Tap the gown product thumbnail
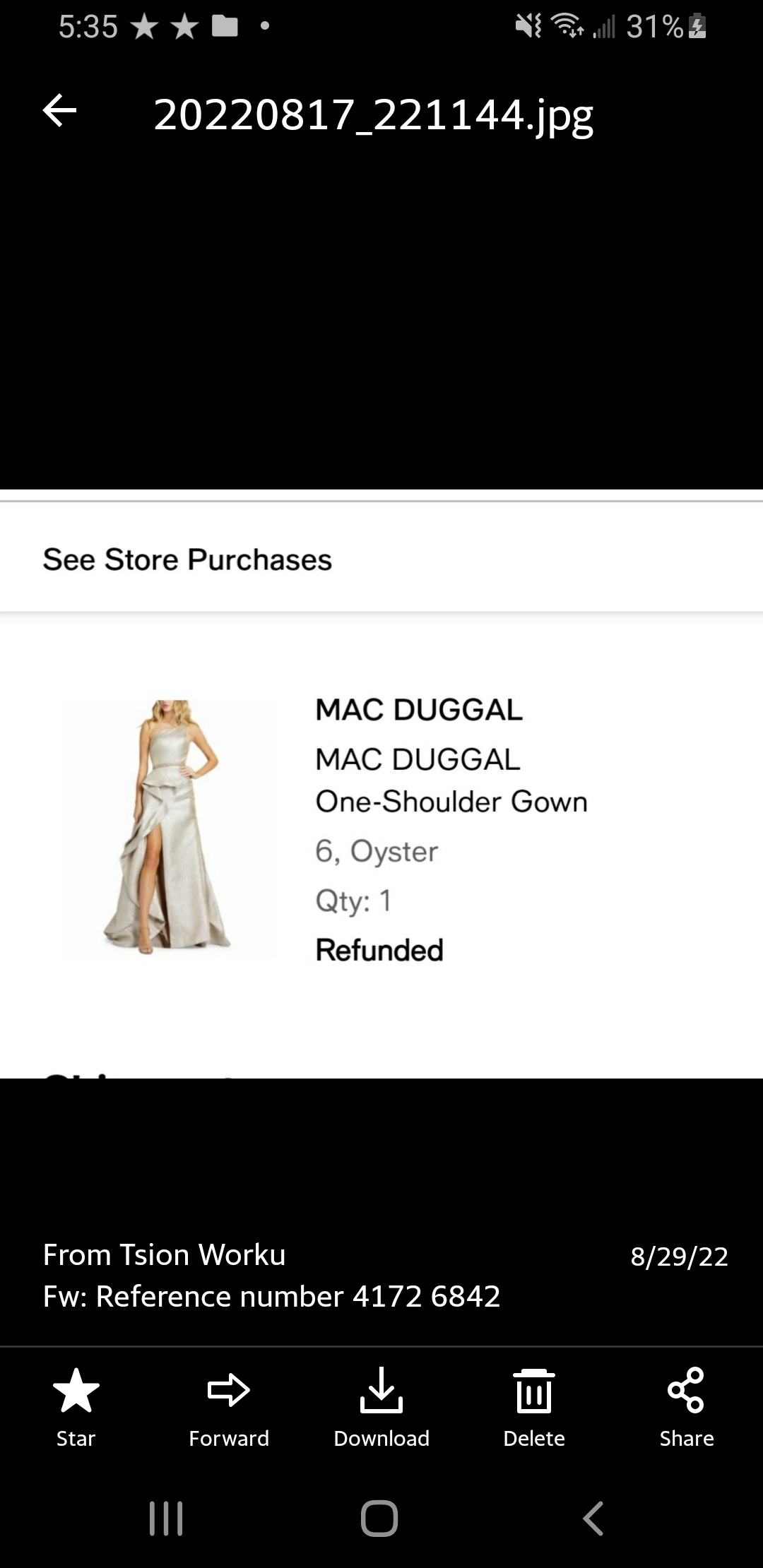Viewport: 763px width, 1568px height. 170,828
